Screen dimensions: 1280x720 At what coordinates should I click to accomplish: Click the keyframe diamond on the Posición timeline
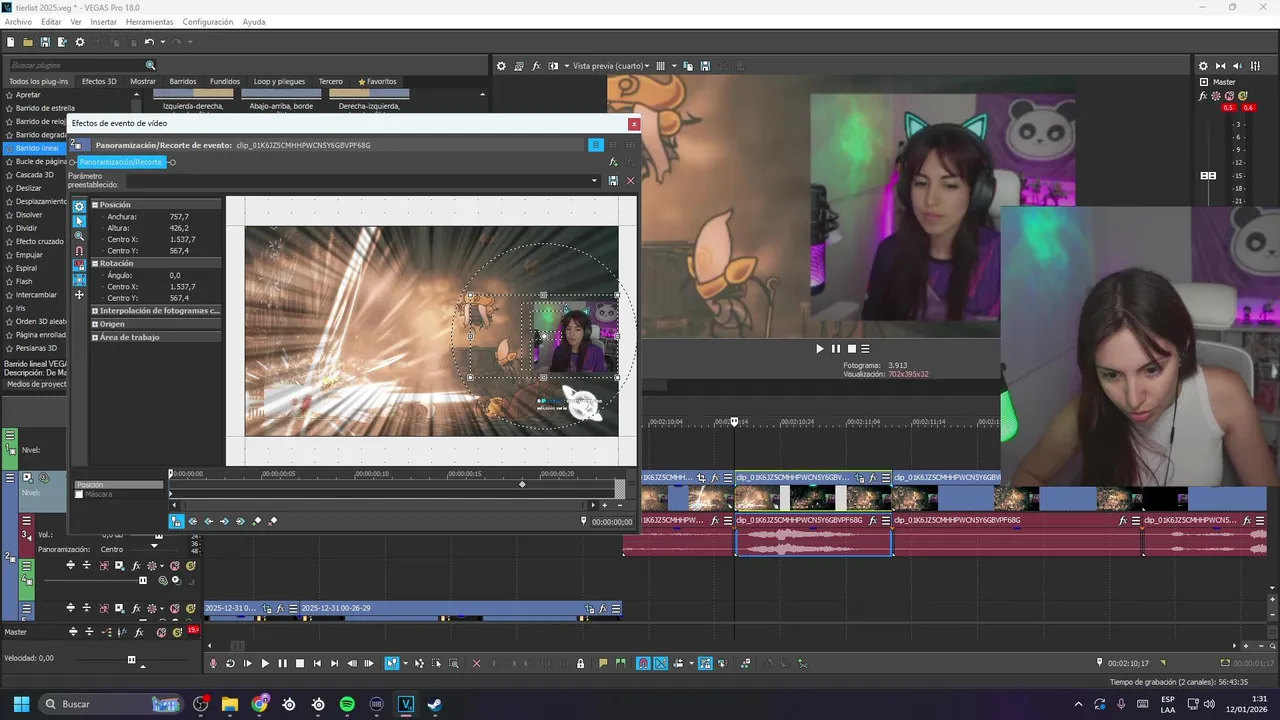(522, 484)
